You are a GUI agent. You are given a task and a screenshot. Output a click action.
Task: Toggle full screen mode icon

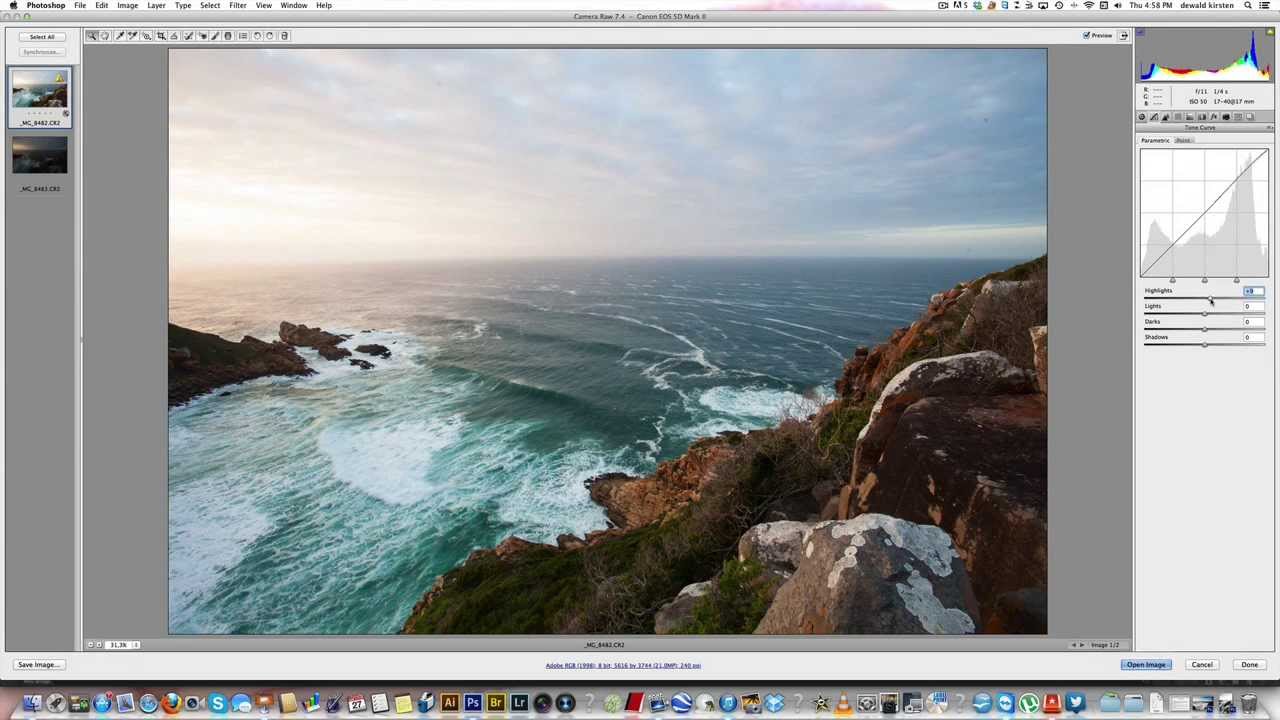pos(1123,35)
